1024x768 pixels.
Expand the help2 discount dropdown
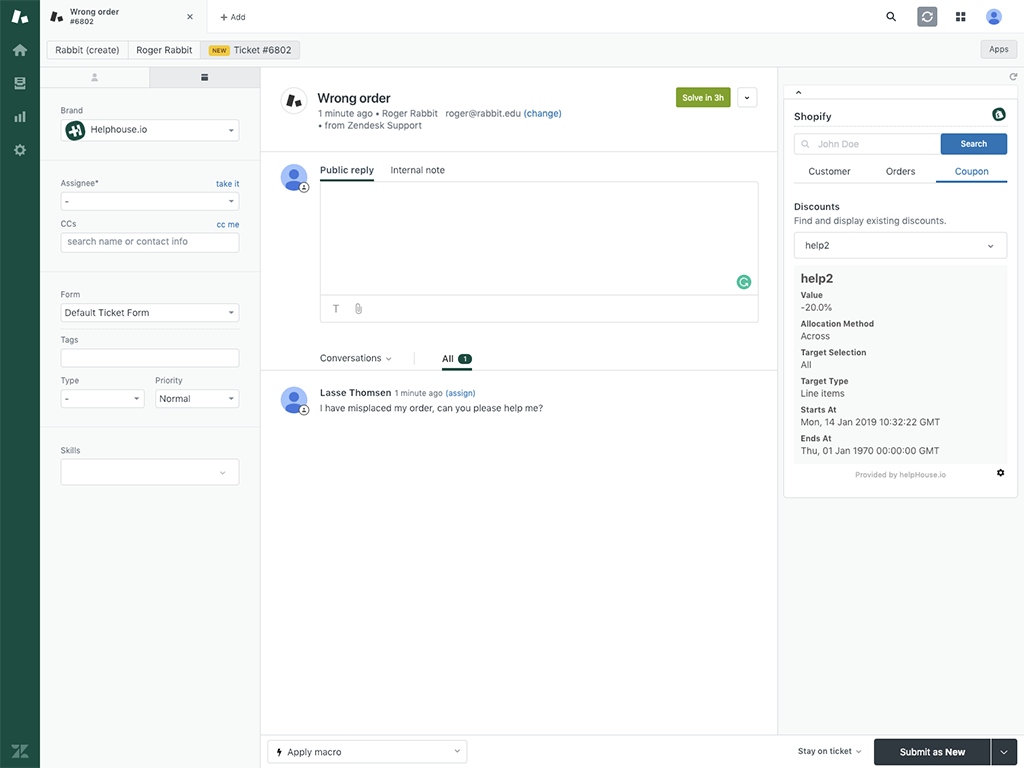tap(899, 245)
